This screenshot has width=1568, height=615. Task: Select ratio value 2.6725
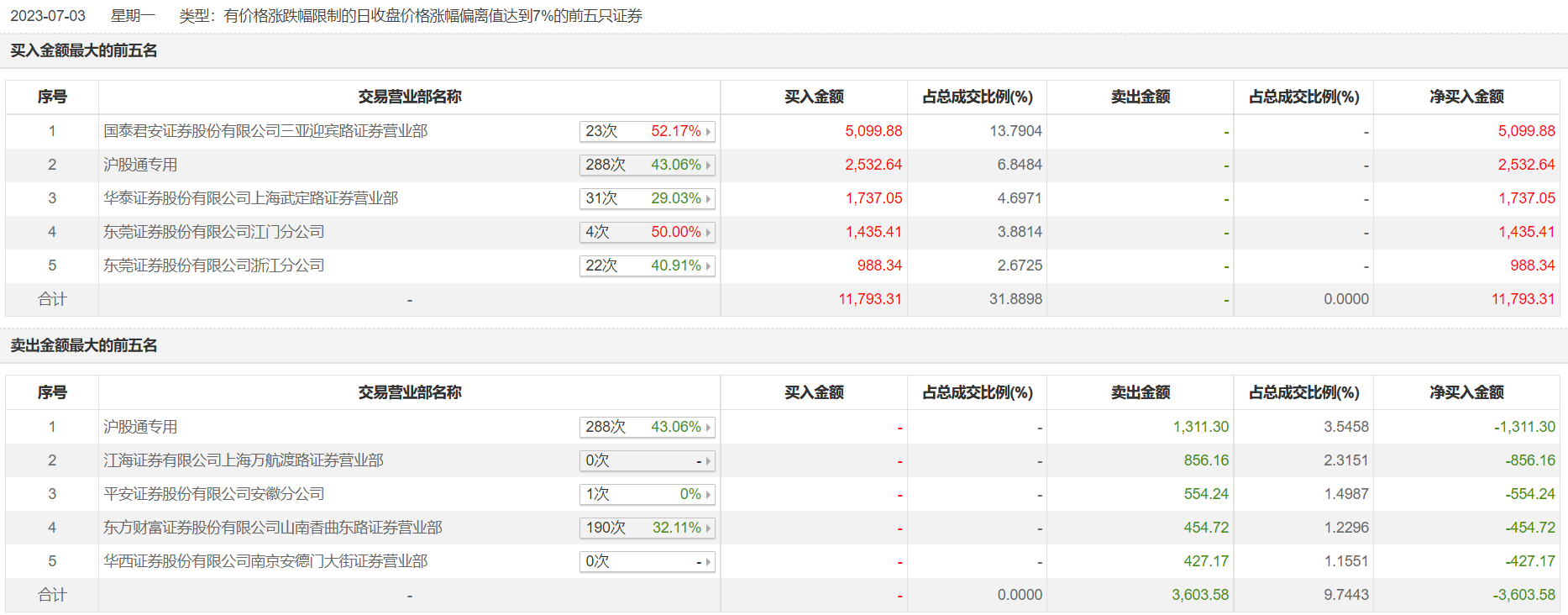[1020, 265]
